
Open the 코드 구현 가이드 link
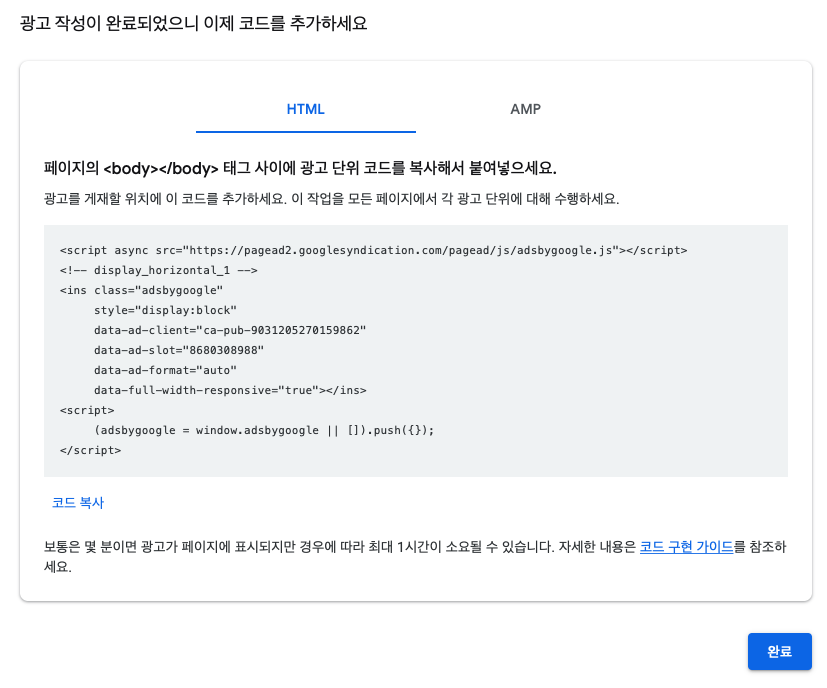click(686, 547)
